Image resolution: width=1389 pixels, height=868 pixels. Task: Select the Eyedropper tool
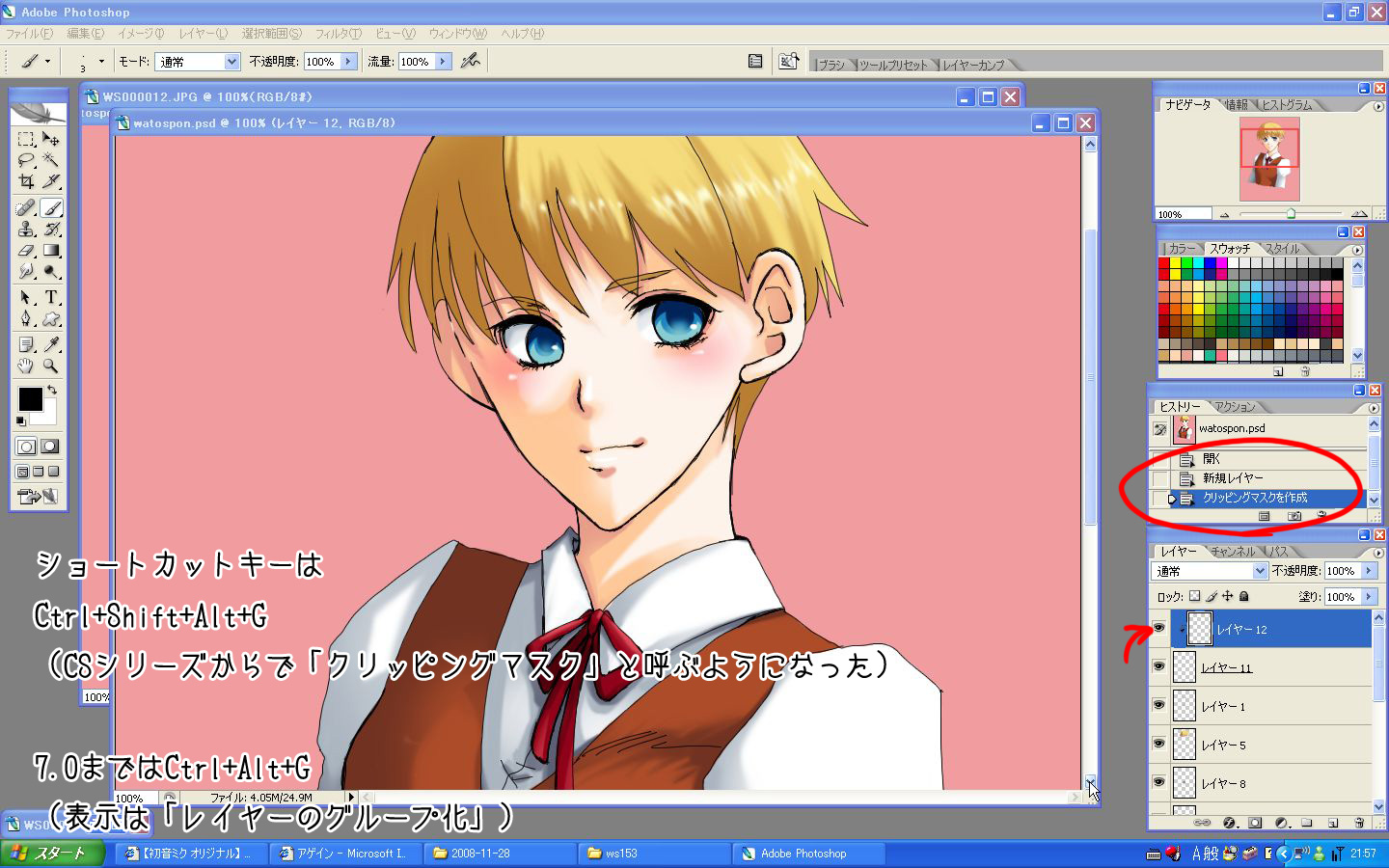(51, 344)
